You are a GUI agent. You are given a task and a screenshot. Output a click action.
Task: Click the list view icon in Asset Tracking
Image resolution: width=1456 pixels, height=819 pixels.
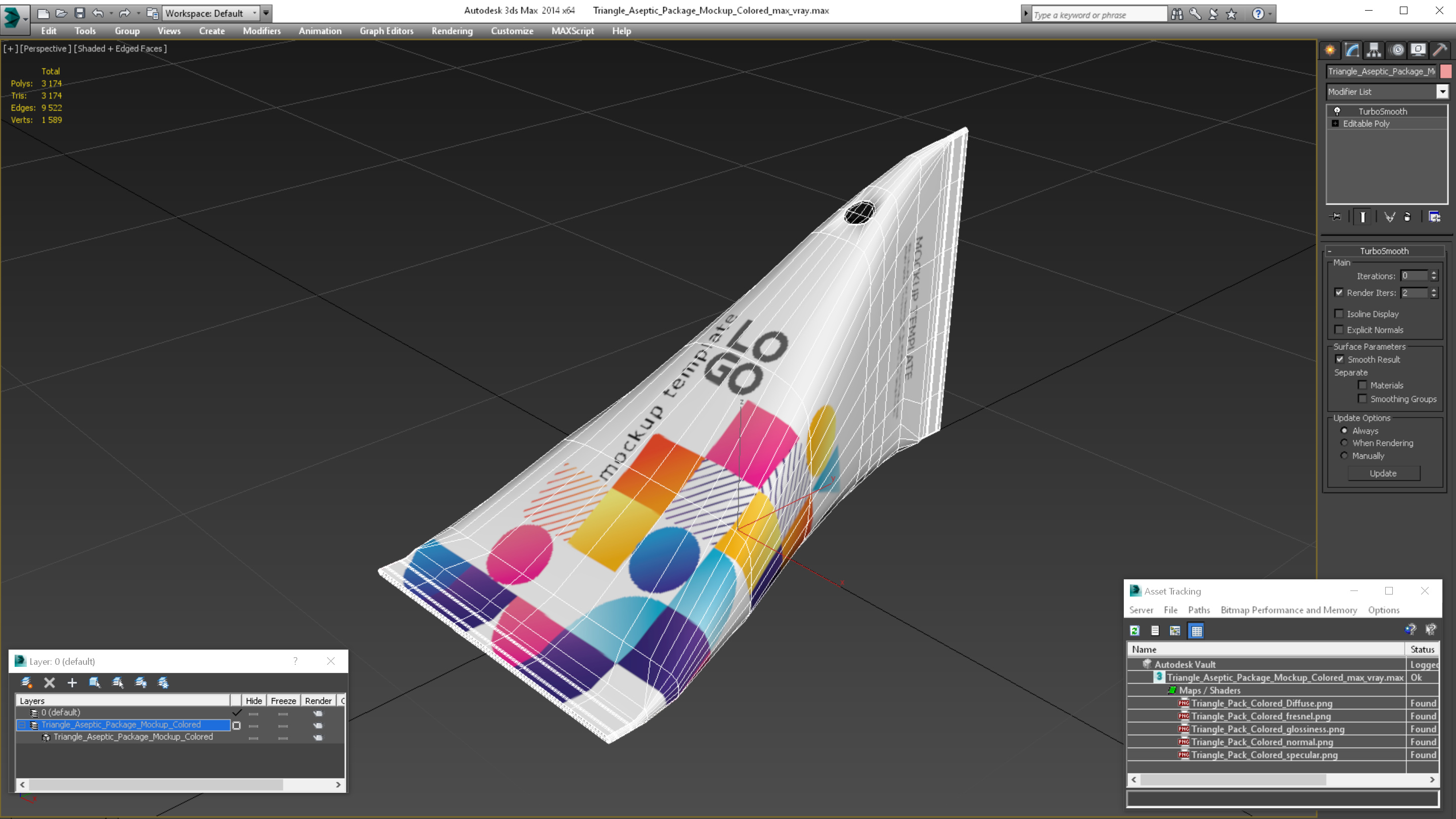1154,630
